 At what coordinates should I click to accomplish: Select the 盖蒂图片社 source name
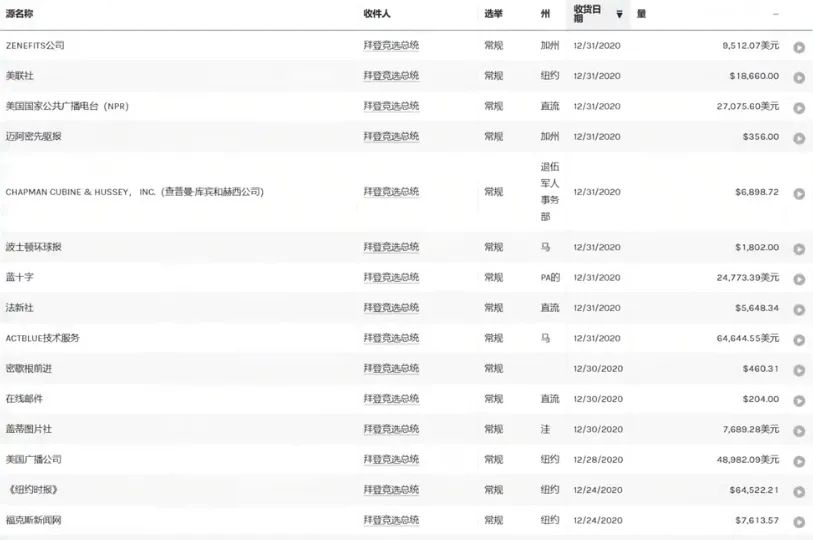pos(29,429)
